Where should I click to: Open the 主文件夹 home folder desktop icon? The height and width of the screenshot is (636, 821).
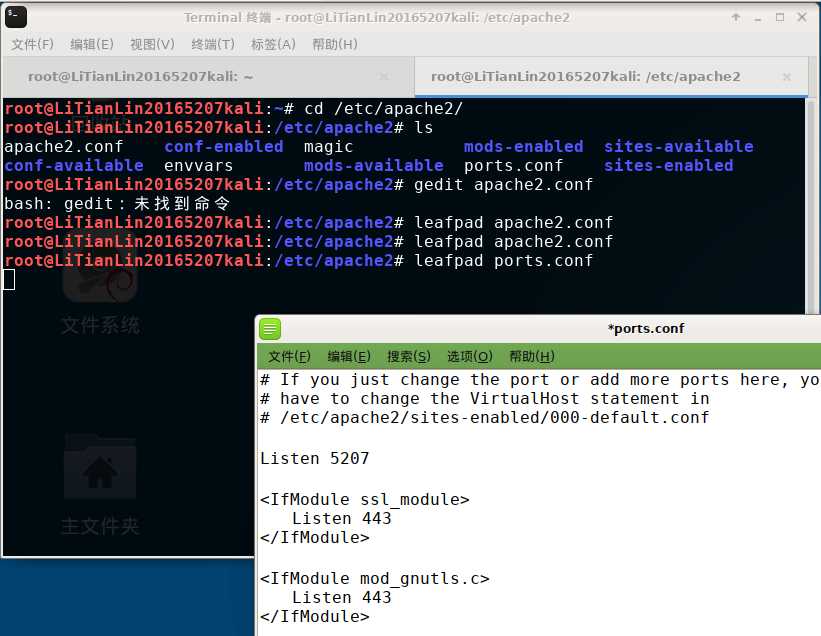[100, 484]
